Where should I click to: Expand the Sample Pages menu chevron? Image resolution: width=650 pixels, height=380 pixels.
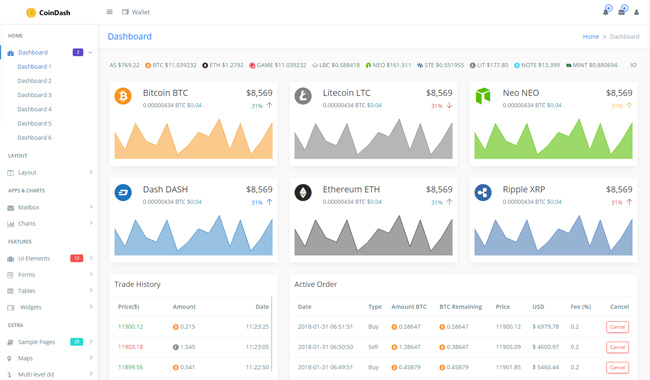pyautogui.click(x=91, y=341)
